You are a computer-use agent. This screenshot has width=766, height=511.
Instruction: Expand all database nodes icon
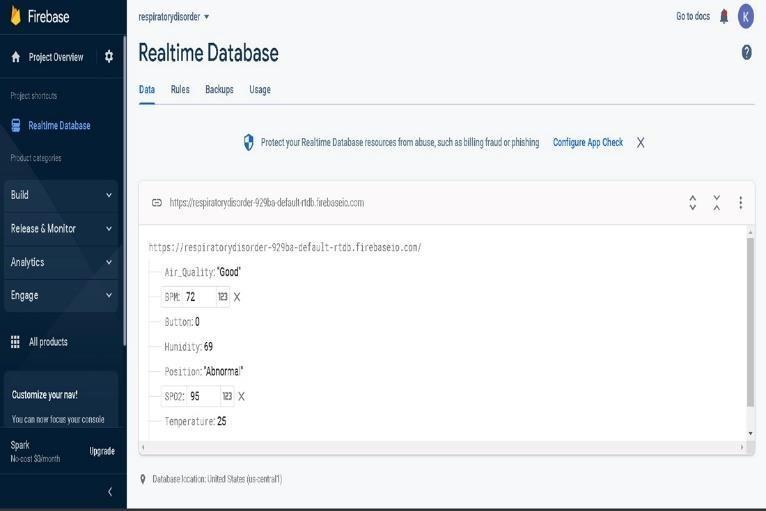pyautogui.click(x=693, y=202)
